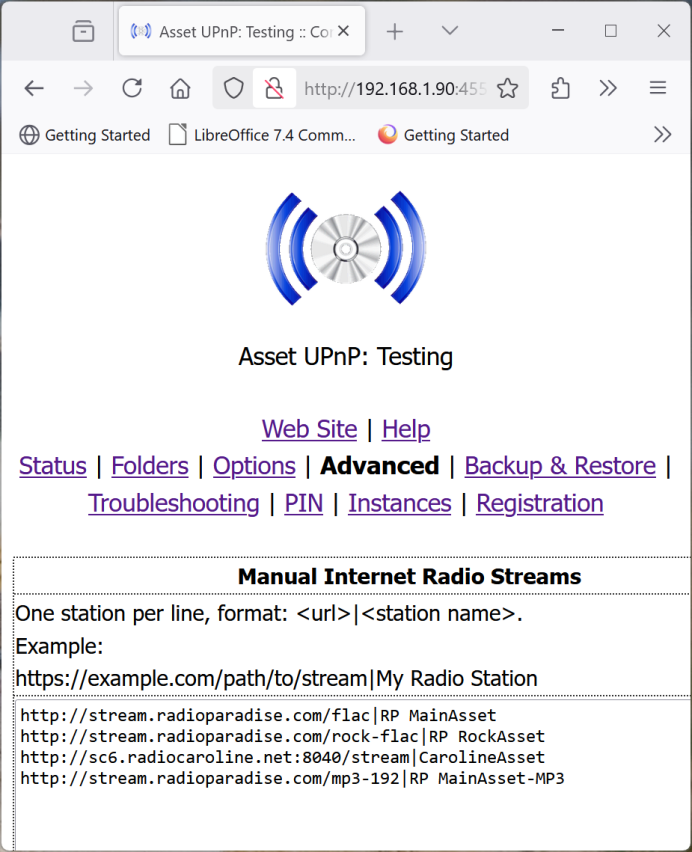Close the Asset UPnP Testing tab
Viewport: 692px width, 852px height.
pyautogui.click(x=344, y=32)
